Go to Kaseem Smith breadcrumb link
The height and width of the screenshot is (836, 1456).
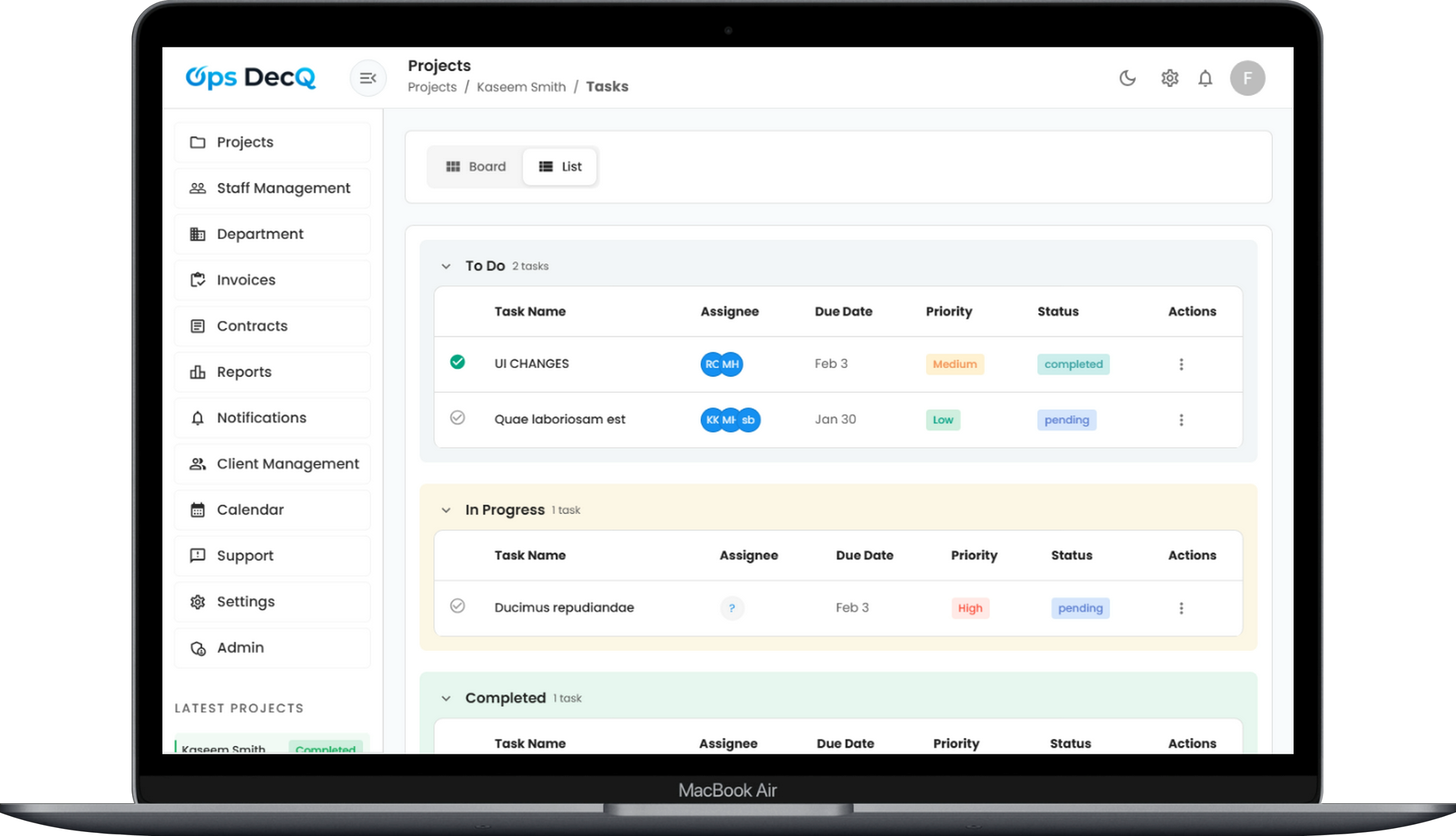[520, 87]
